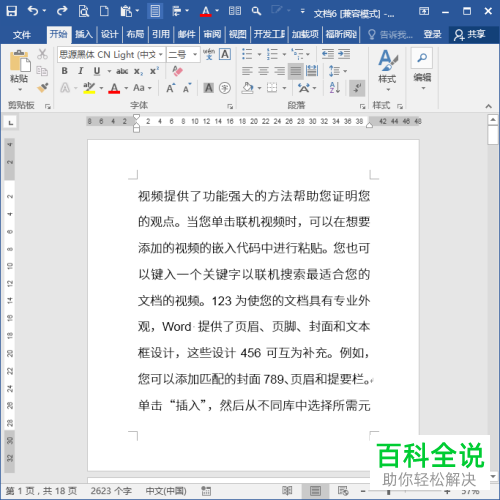This screenshot has height=500, width=500.
Task: Click the vertical scrollbar up arrow
Action: [x=493, y=120]
